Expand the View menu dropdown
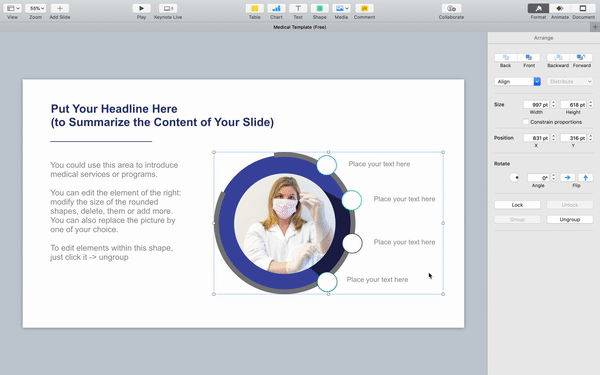This screenshot has width=600, height=375. pyautogui.click(x=13, y=8)
